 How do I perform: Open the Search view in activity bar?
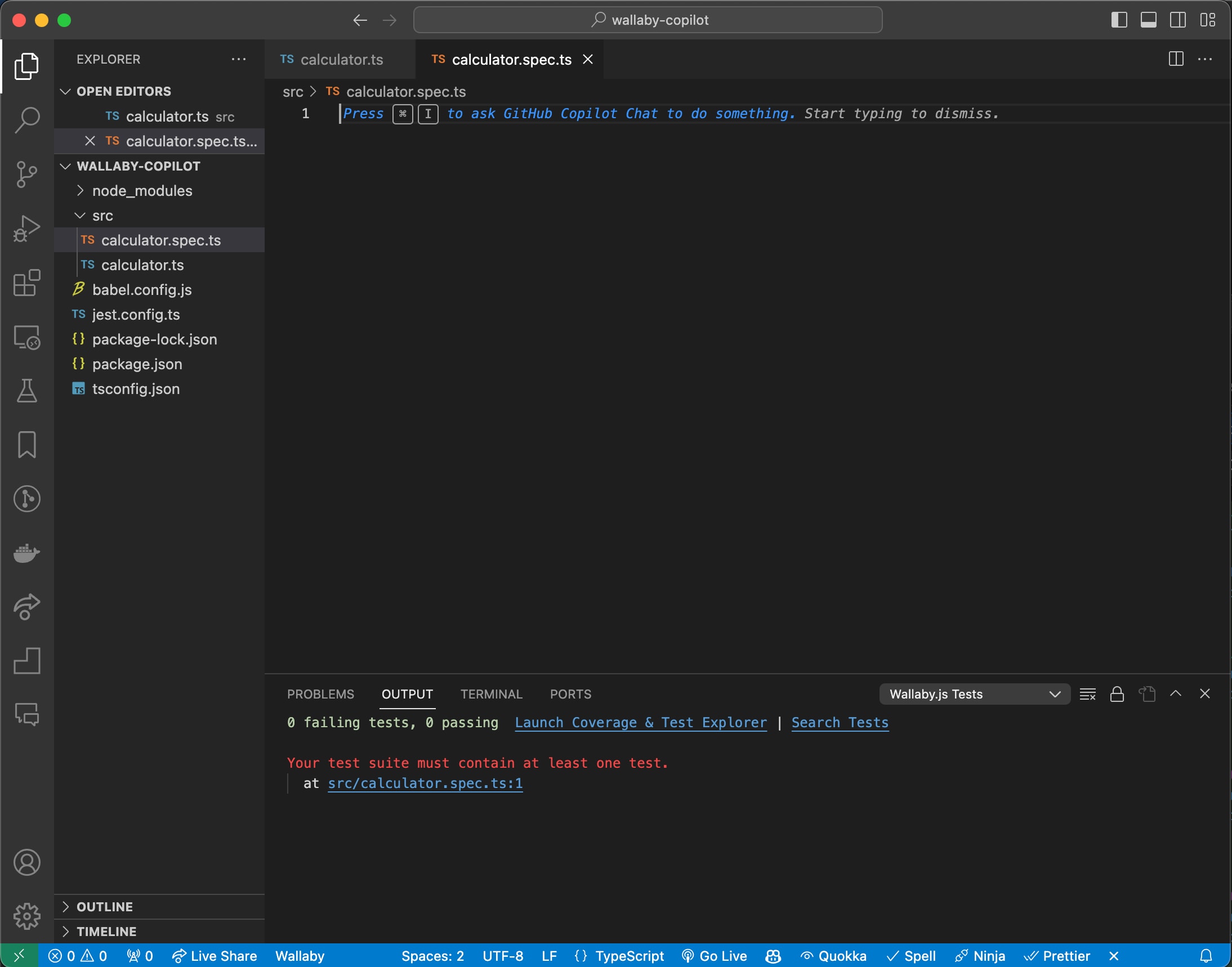pyautogui.click(x=26, y=120)
